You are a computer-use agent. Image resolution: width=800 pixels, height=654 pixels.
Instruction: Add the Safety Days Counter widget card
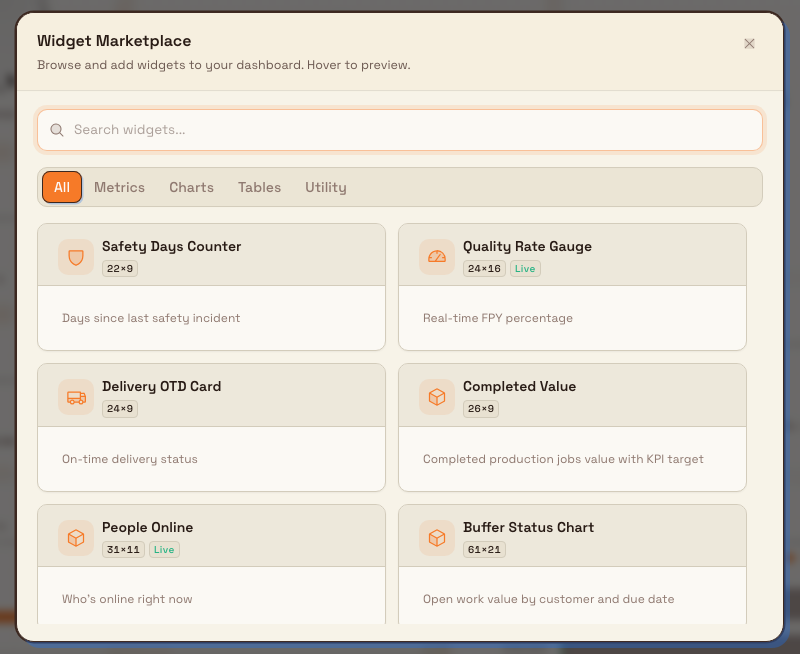211,287
